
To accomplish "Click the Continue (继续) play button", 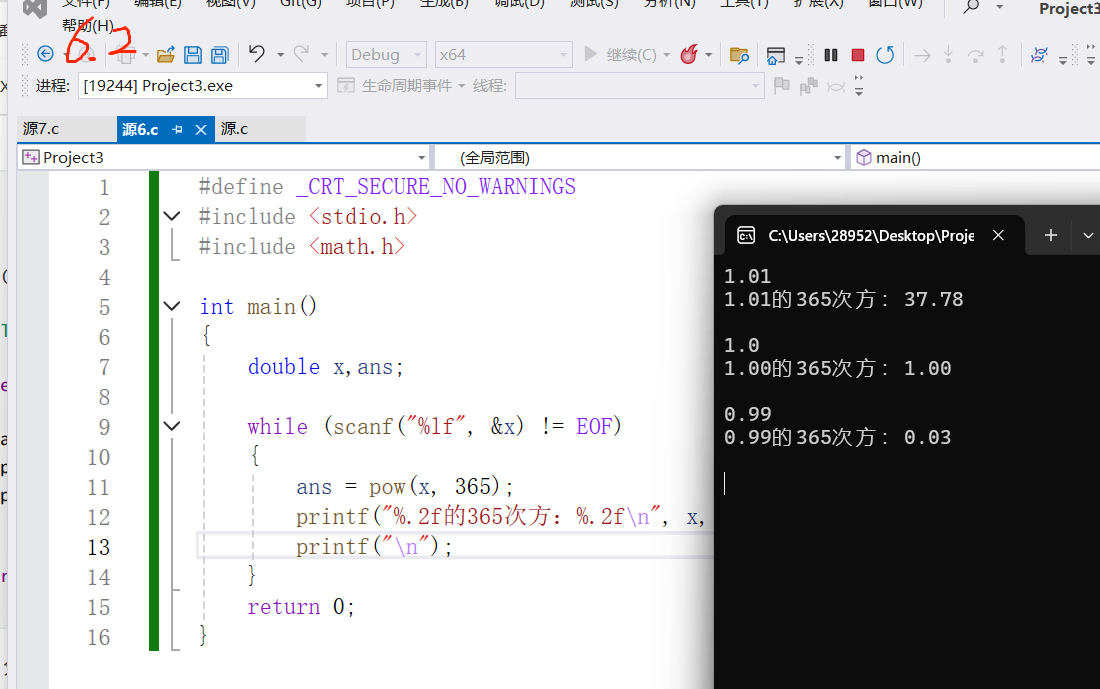I will [x=591, y=54].
